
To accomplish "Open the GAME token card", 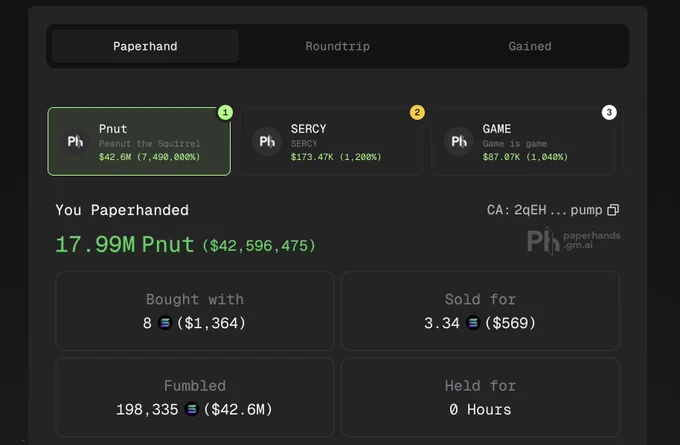I will click(523, 141).
